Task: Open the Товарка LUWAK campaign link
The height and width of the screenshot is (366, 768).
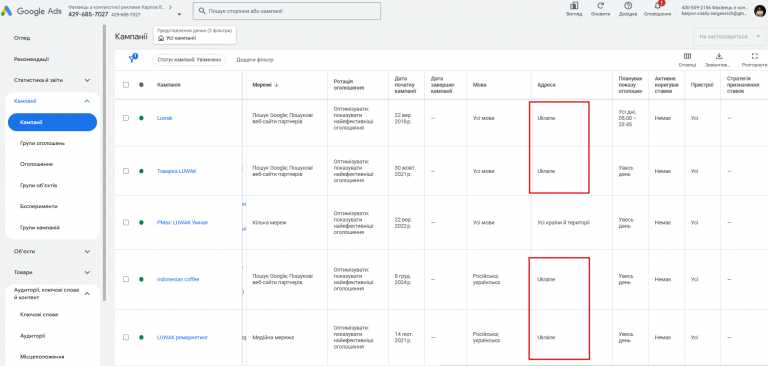Action: tap(176, 171)
